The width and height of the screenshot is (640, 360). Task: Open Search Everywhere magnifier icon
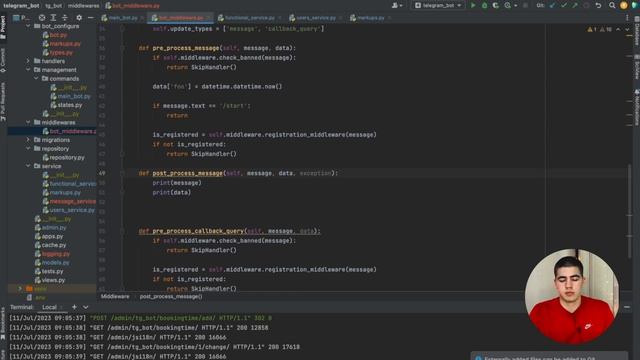click(612, 5)
